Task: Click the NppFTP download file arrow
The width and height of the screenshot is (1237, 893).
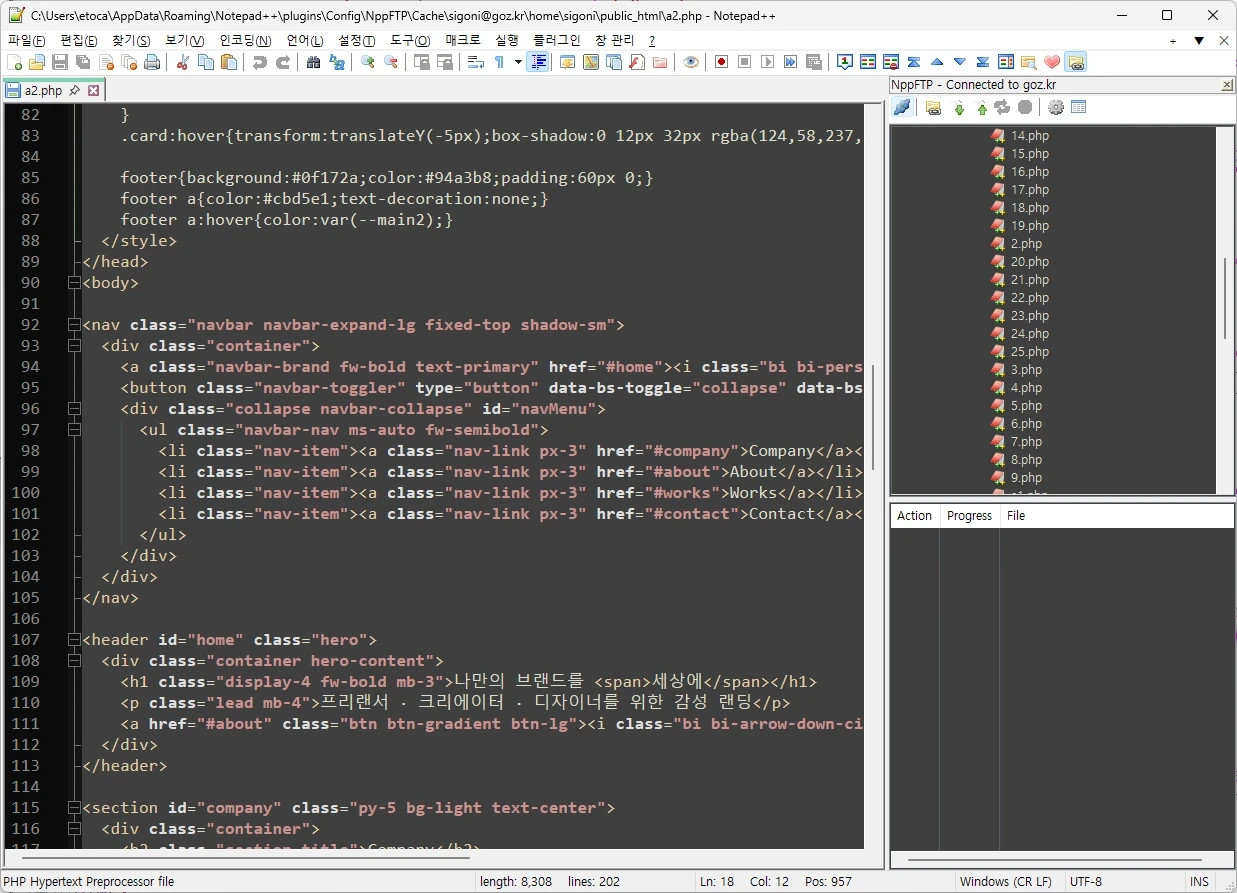Action: pyautogui.click(x=959, y=108)
